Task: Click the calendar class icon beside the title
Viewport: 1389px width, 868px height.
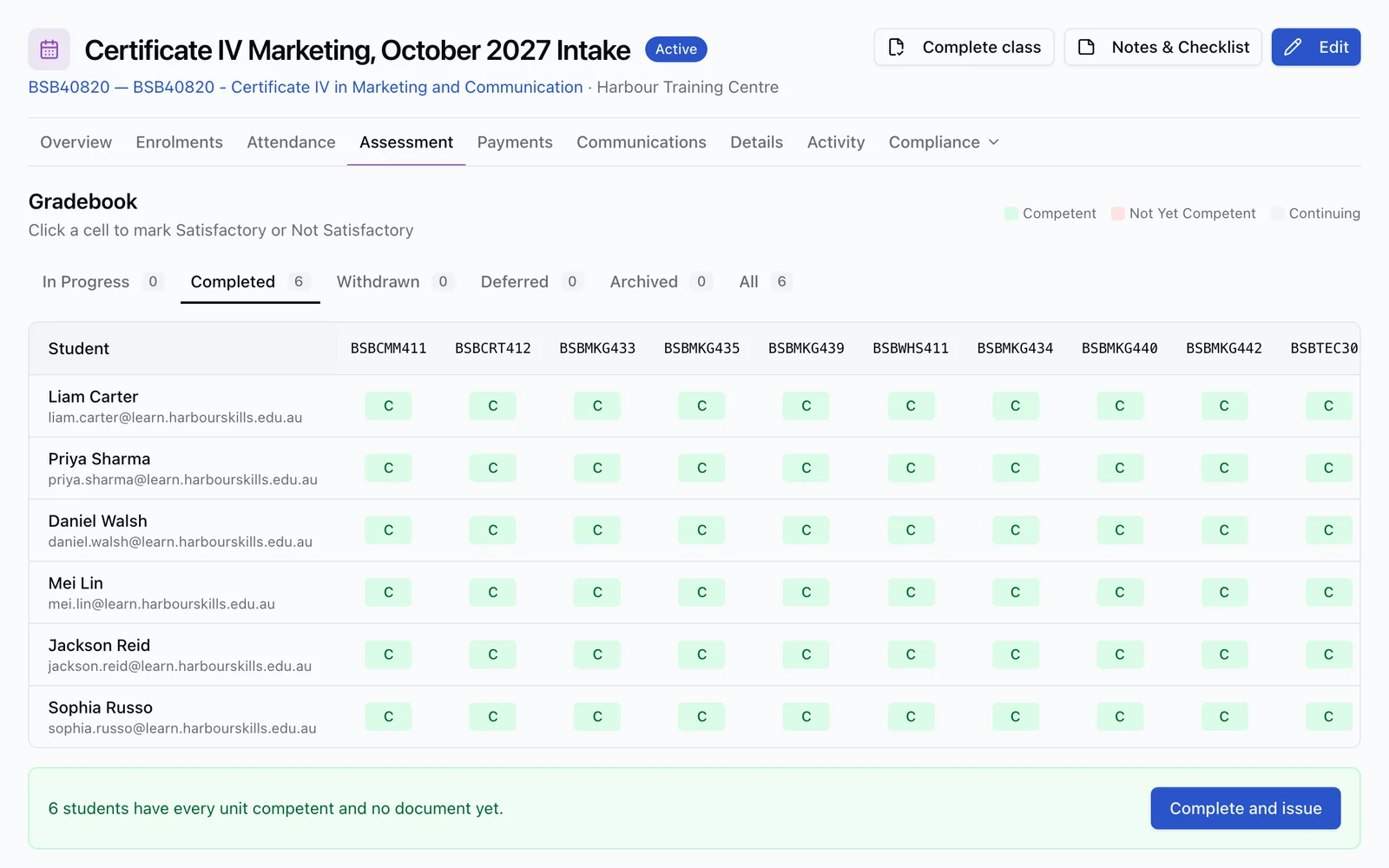Action: [49, 49]
